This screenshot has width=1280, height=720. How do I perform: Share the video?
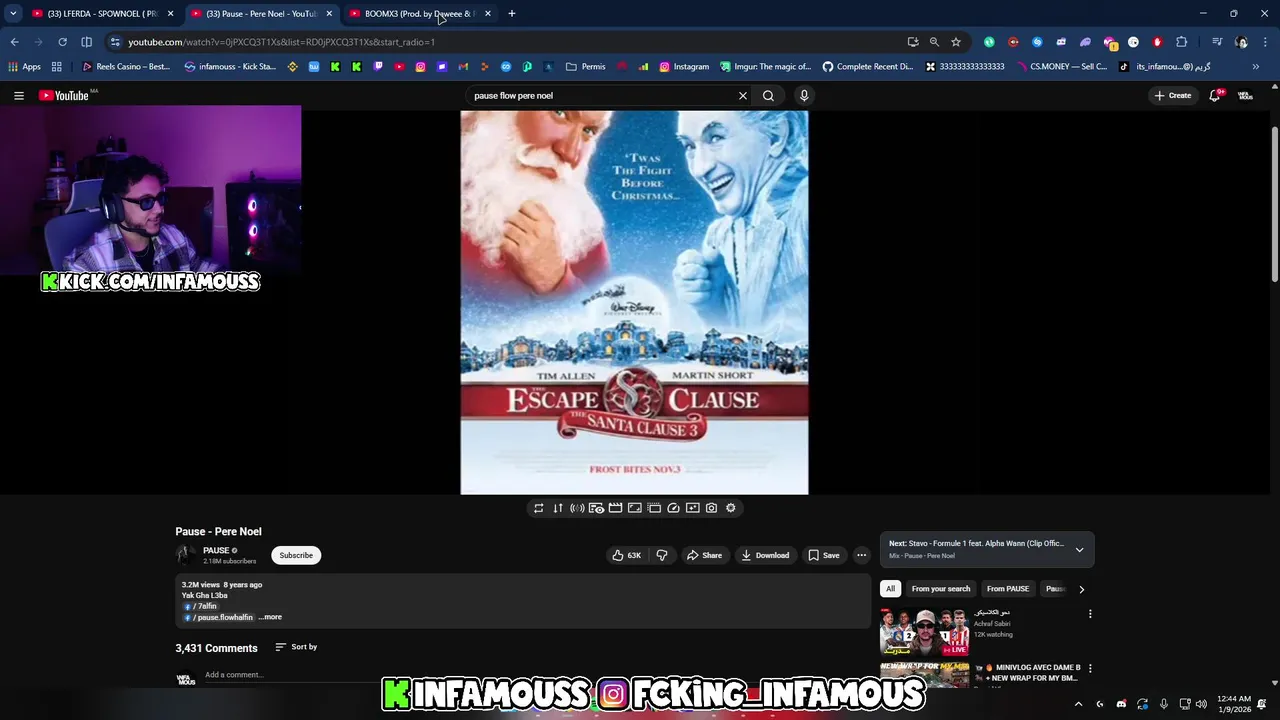(x=704, y=555)
